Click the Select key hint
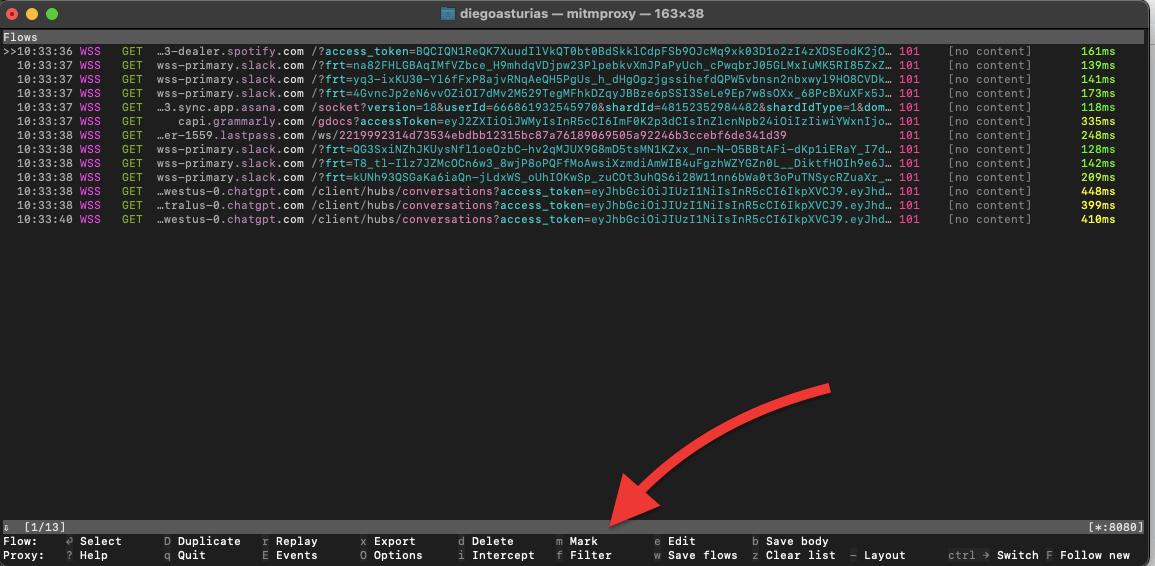This screenshot has width=1155, height=566. pyautogui.click(x=94, y=541)
